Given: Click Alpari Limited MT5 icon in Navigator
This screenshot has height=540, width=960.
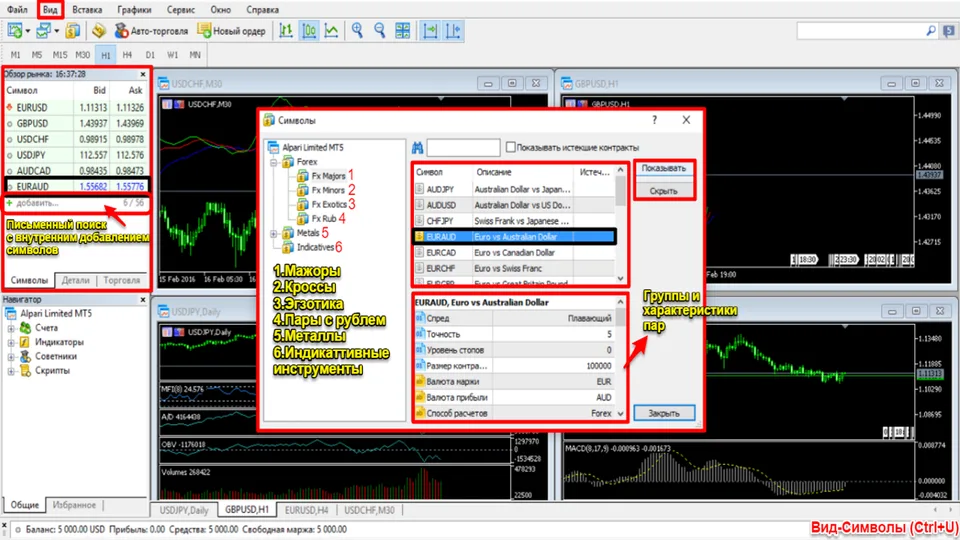Looking at the screenshot, I should (x=11, y=313).
